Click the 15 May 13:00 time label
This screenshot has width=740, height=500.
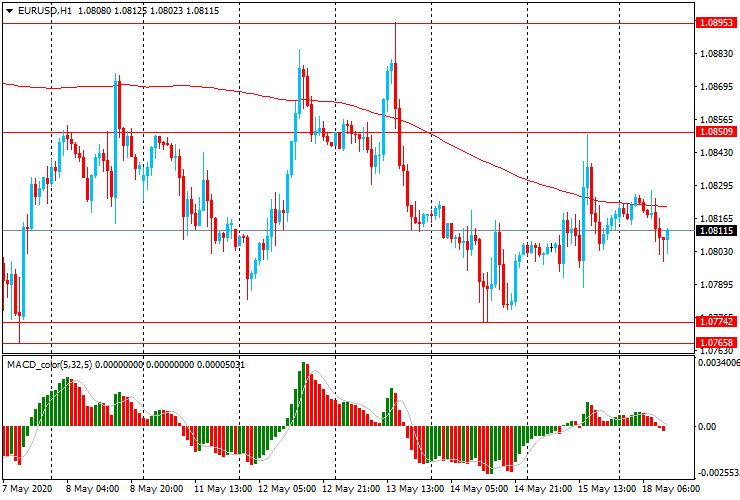(607, 489)
